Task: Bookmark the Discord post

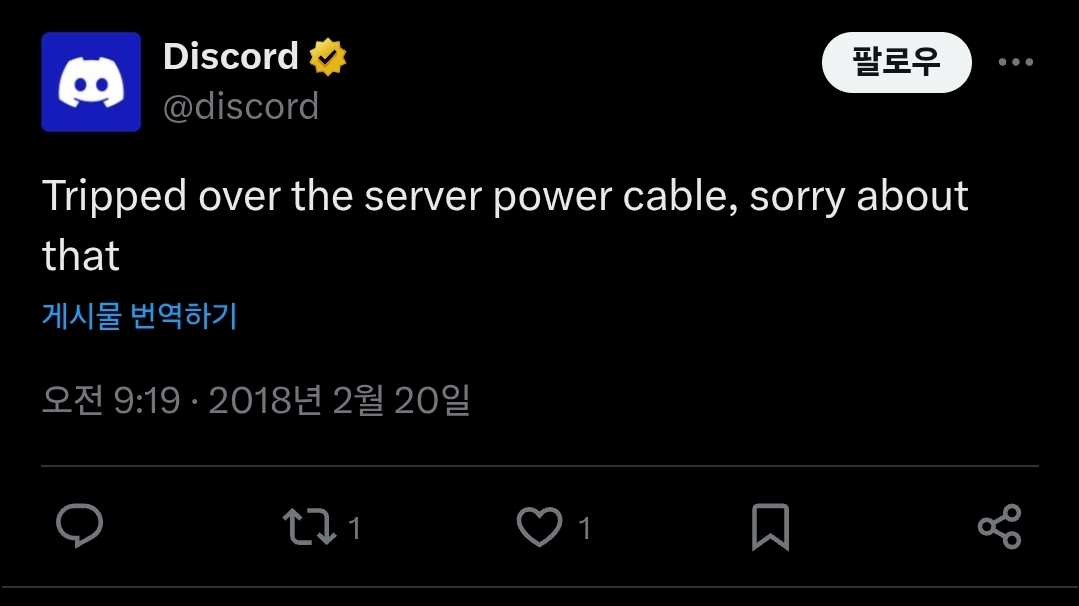Action: 770,526
